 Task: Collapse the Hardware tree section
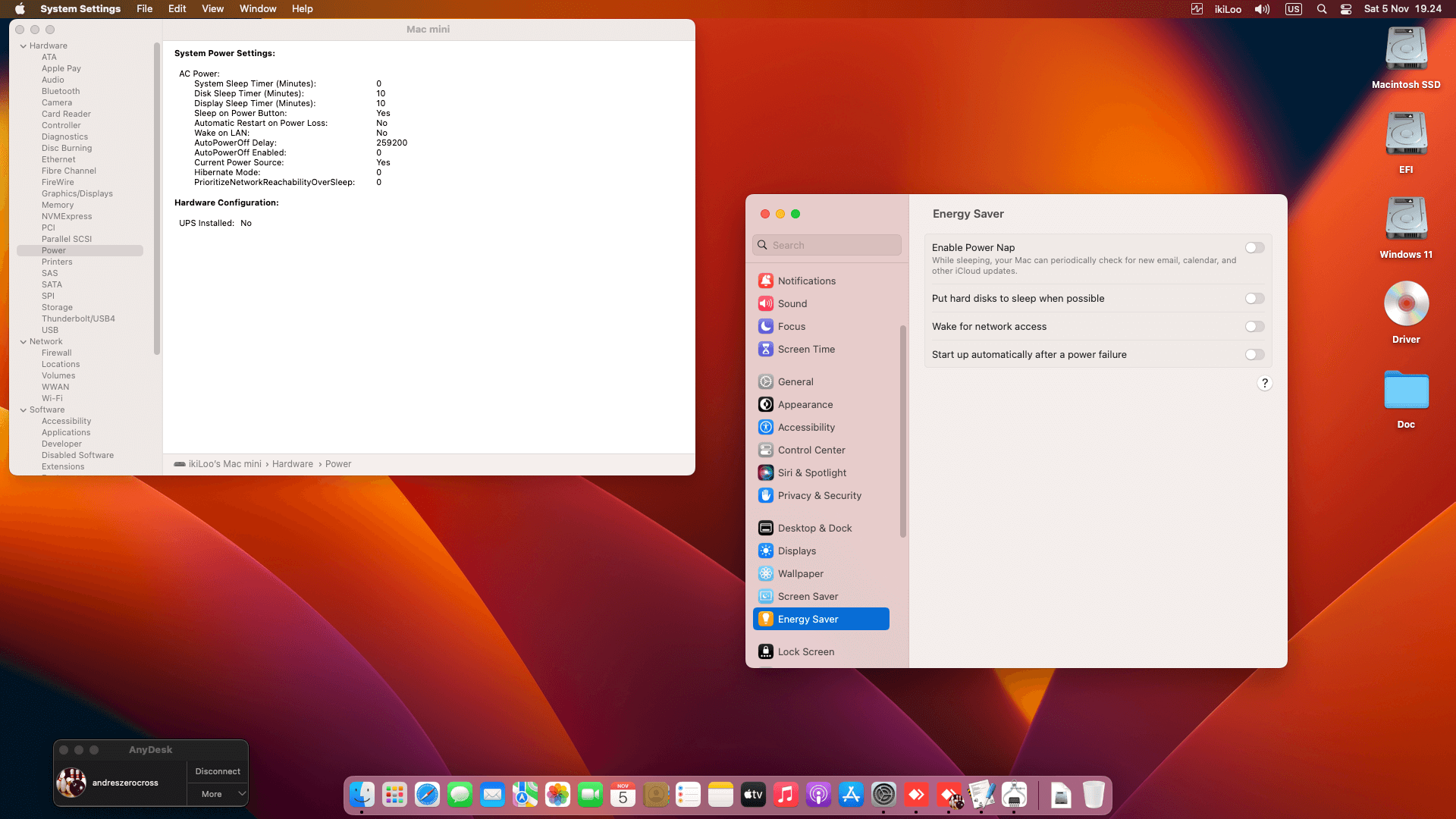click(24, 46)
